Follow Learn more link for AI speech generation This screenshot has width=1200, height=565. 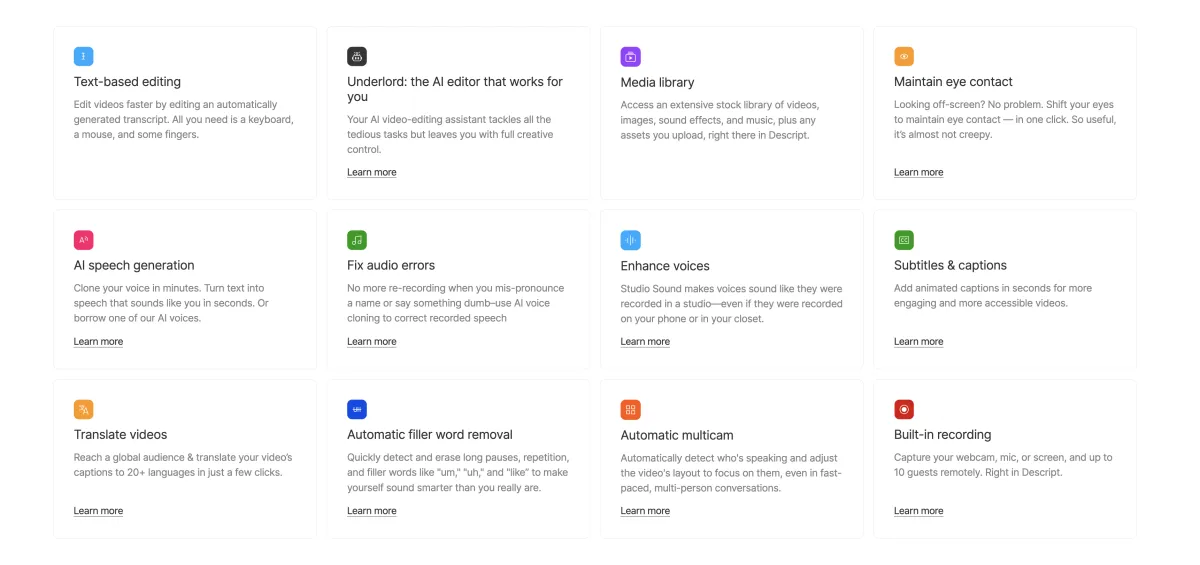point(98,341)
